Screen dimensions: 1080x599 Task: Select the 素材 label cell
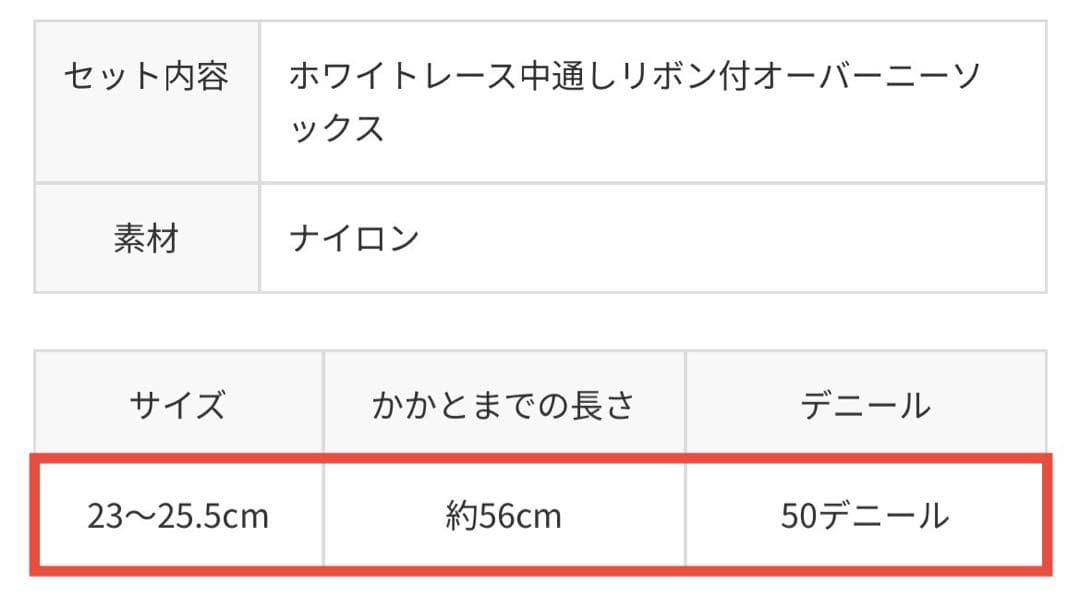[146, 239]
